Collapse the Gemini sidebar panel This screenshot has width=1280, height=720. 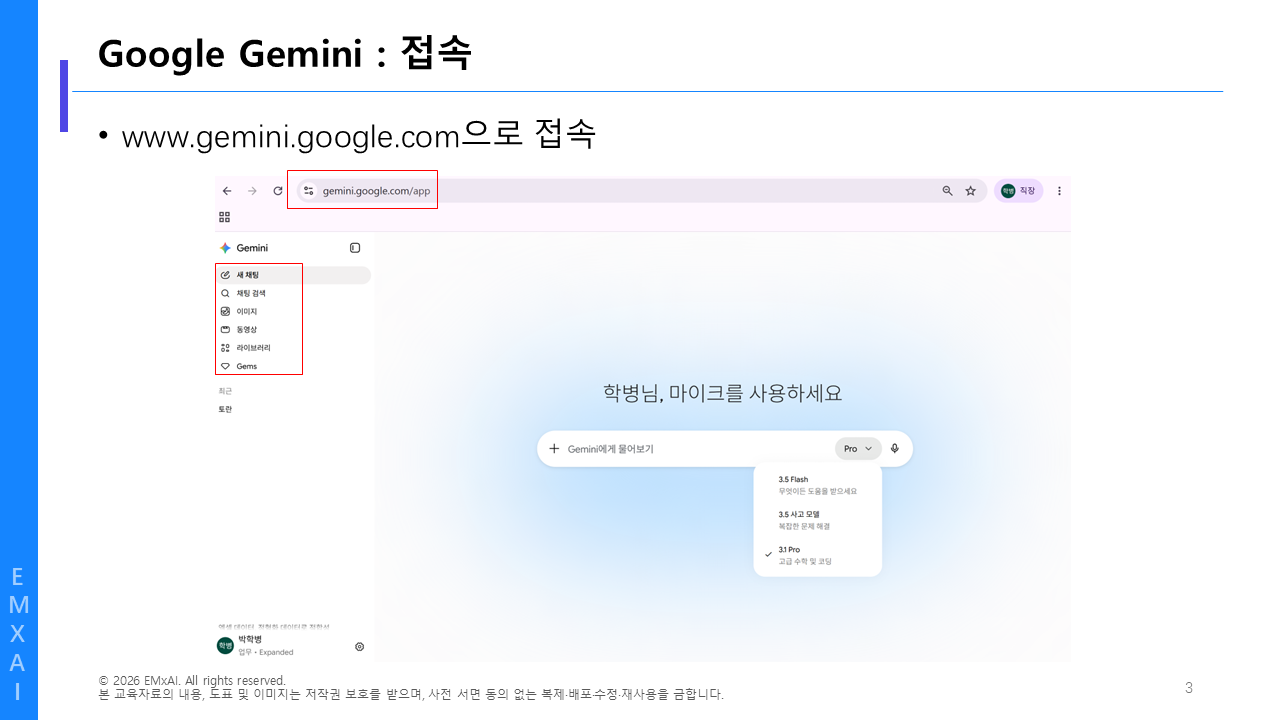coord(355,248)
